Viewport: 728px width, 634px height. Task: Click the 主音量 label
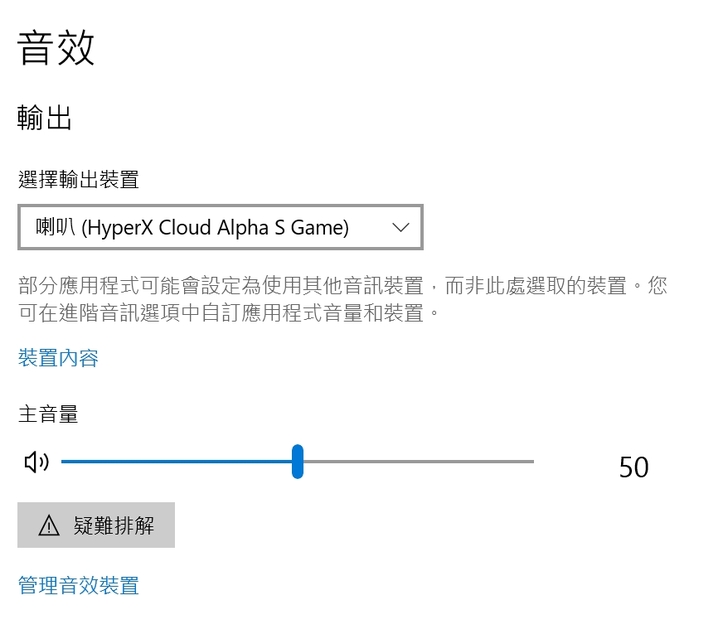48,414
